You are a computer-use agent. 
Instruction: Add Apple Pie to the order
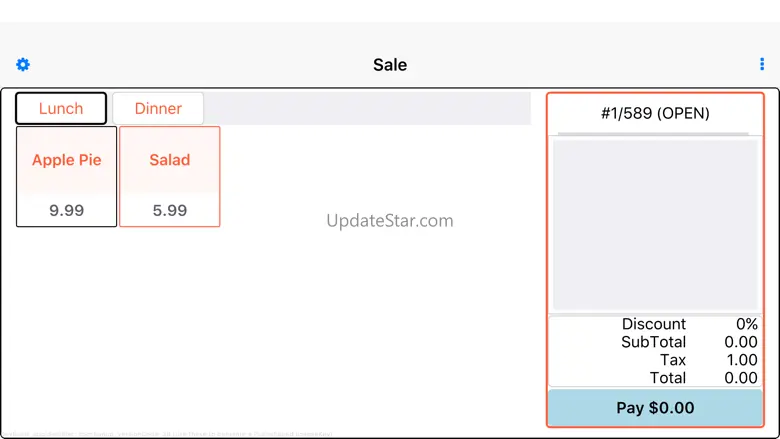(x=67, y=160)
